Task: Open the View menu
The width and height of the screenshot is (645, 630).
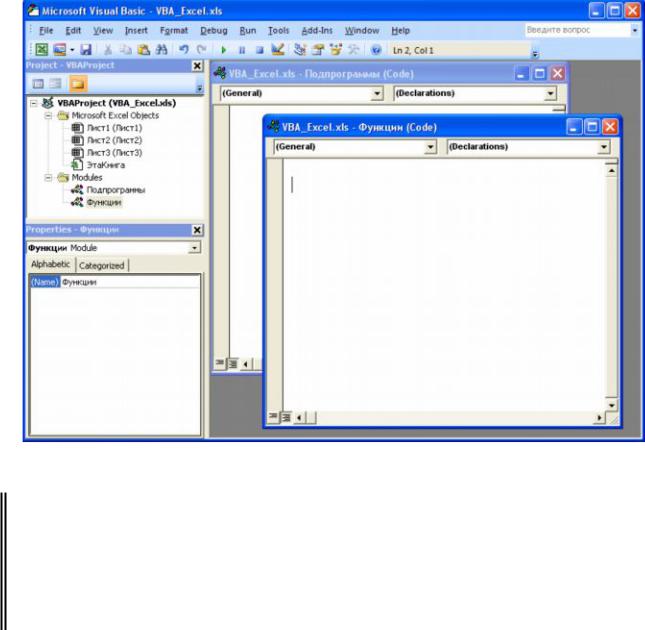Action: click(x=103, y=30)
